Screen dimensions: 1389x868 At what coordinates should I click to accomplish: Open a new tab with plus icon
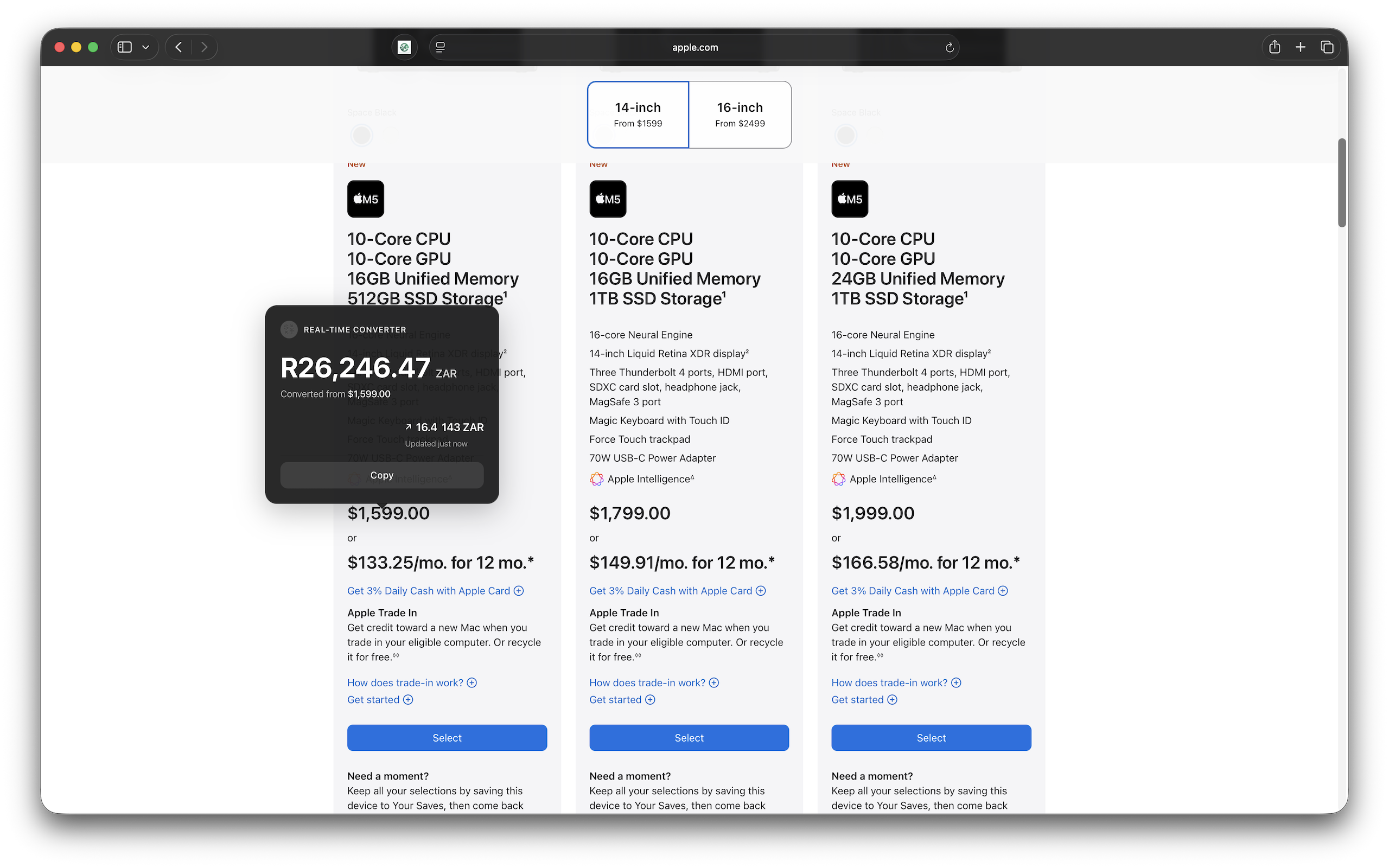pyautogui.click(x=1301, y=47)
